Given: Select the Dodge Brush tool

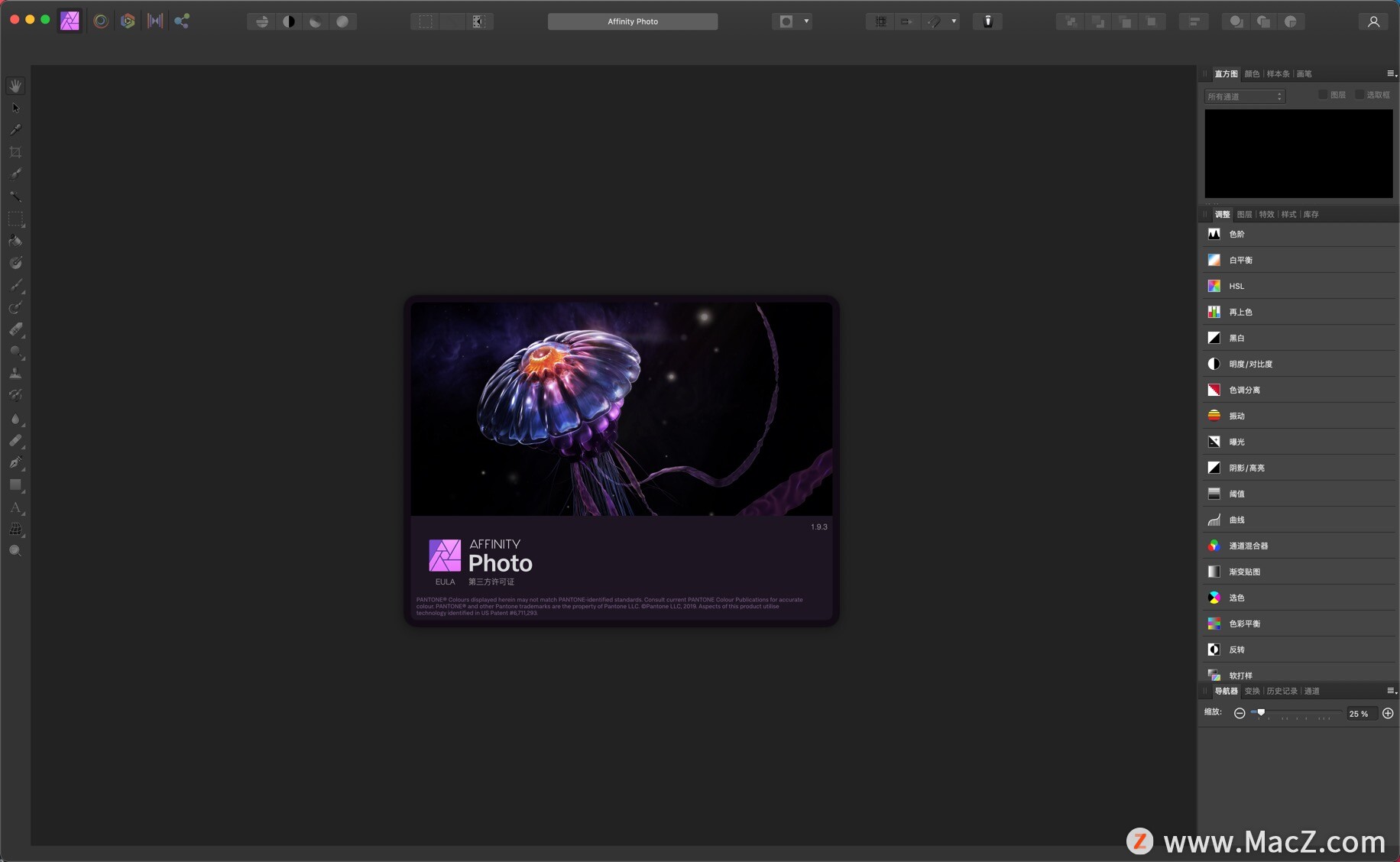Looking at the screenshot, I should (15, 352).
